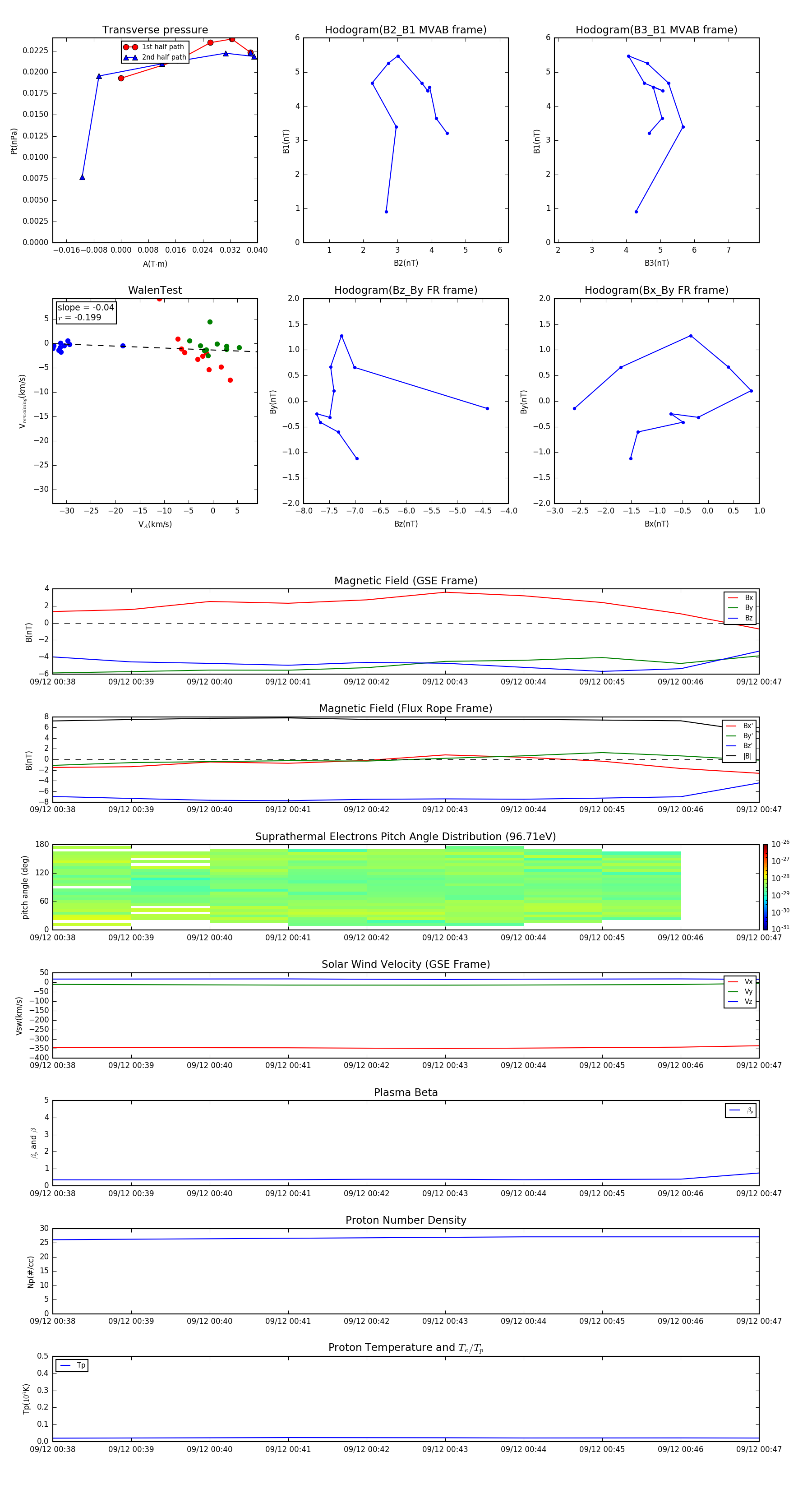Click the 'Np(#/cc)' axis label
The width and height of the screenshot is (812, 1489).
31,1272
